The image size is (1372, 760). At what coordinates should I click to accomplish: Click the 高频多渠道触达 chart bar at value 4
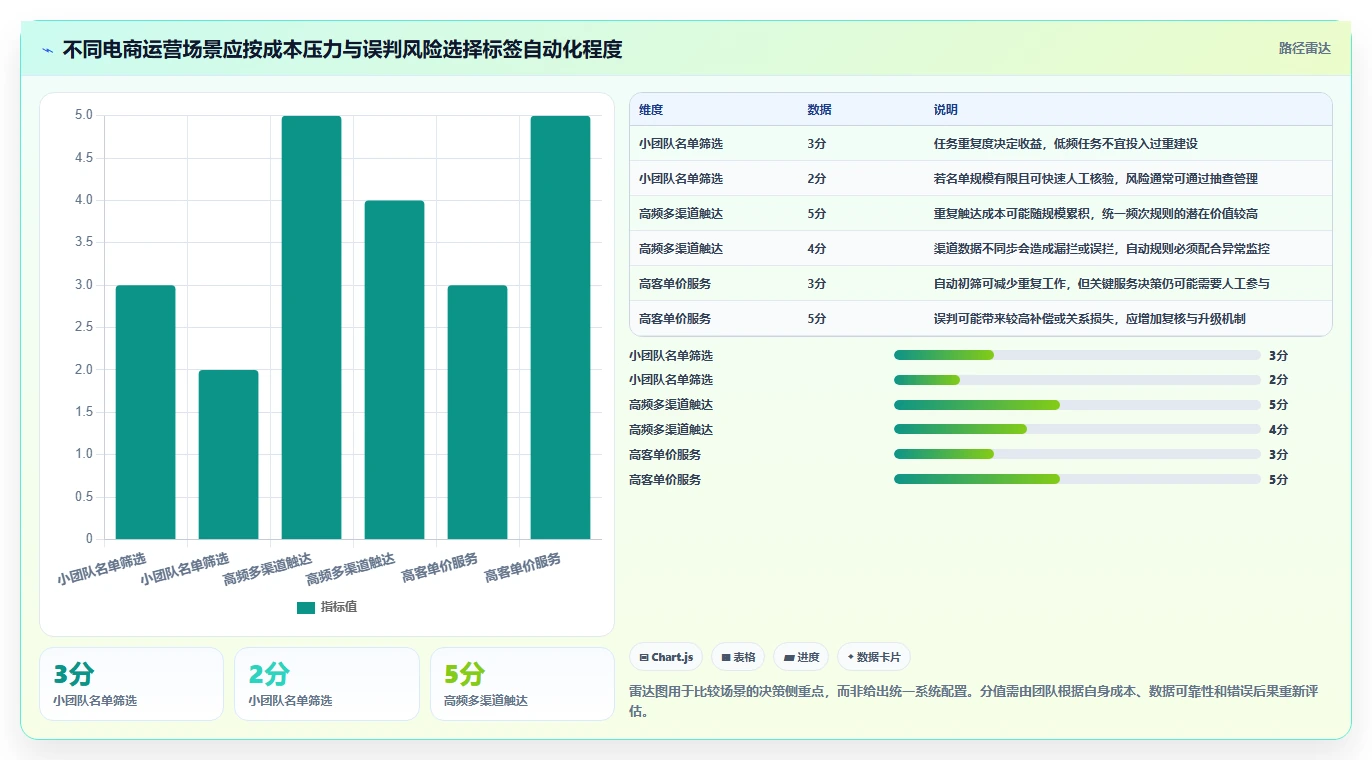[x=395, y=370]
